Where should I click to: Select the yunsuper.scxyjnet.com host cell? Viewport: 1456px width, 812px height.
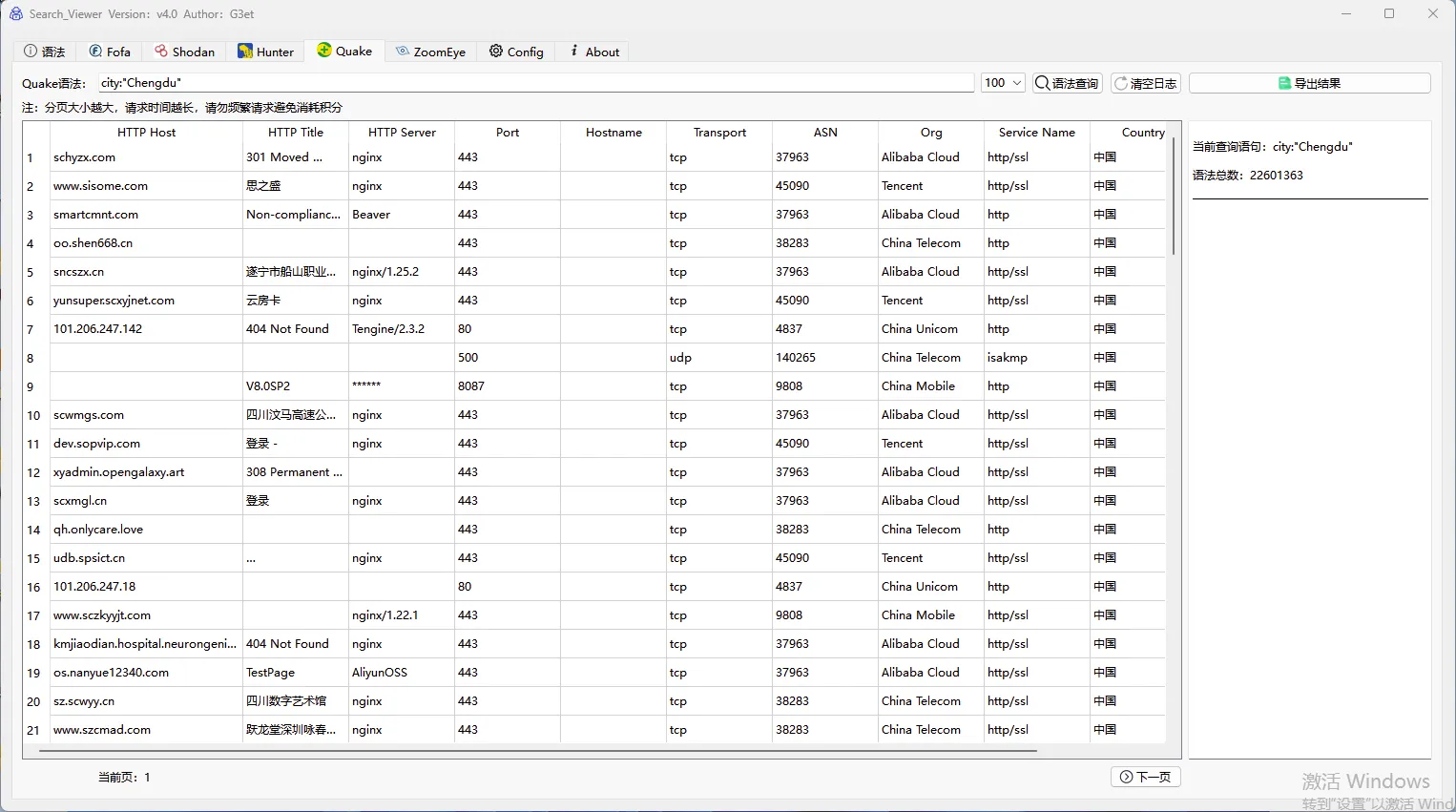146,301
